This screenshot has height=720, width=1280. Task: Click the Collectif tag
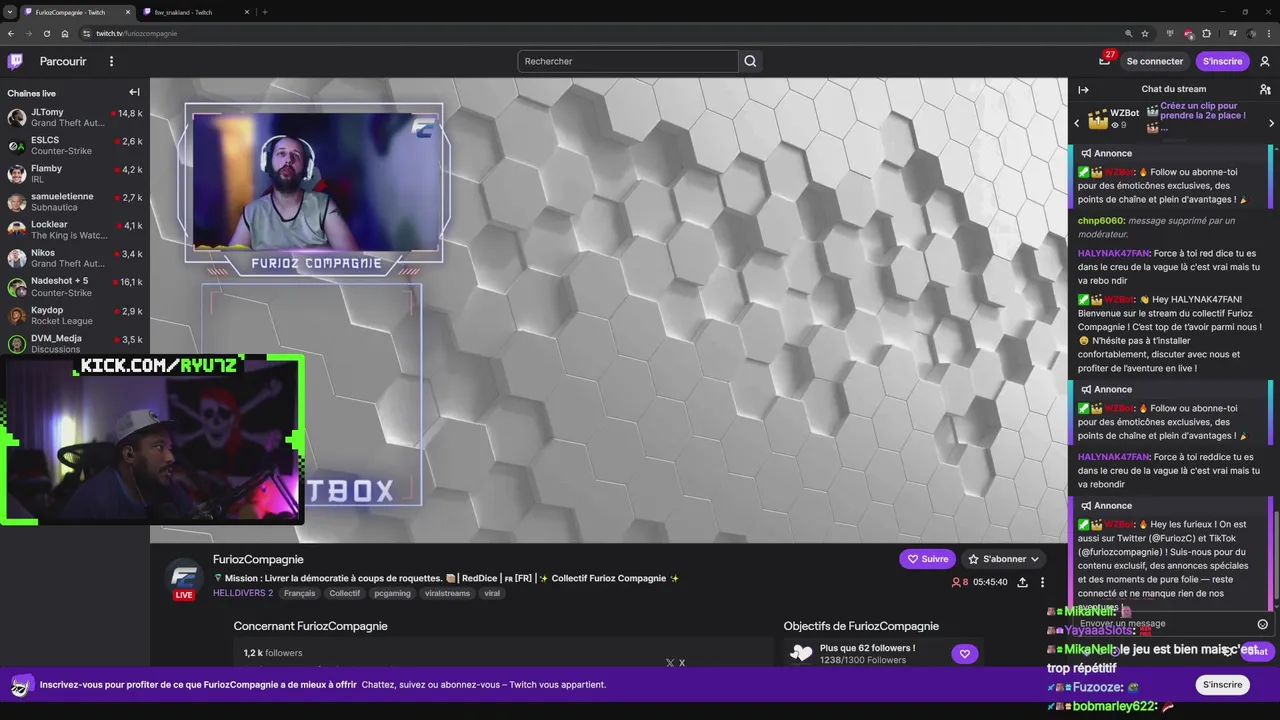[x=344, y=593]
